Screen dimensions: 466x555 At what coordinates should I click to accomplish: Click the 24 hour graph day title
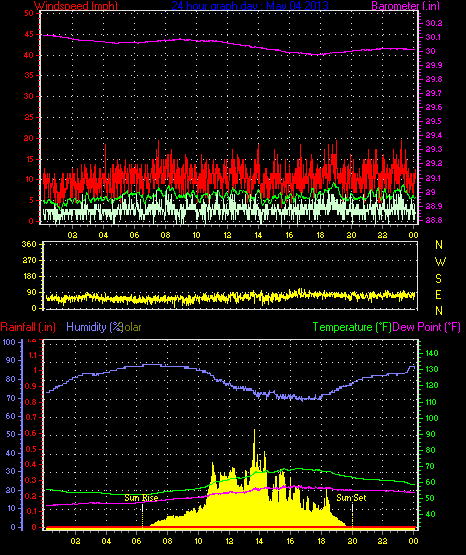click(x=250, y=5)
